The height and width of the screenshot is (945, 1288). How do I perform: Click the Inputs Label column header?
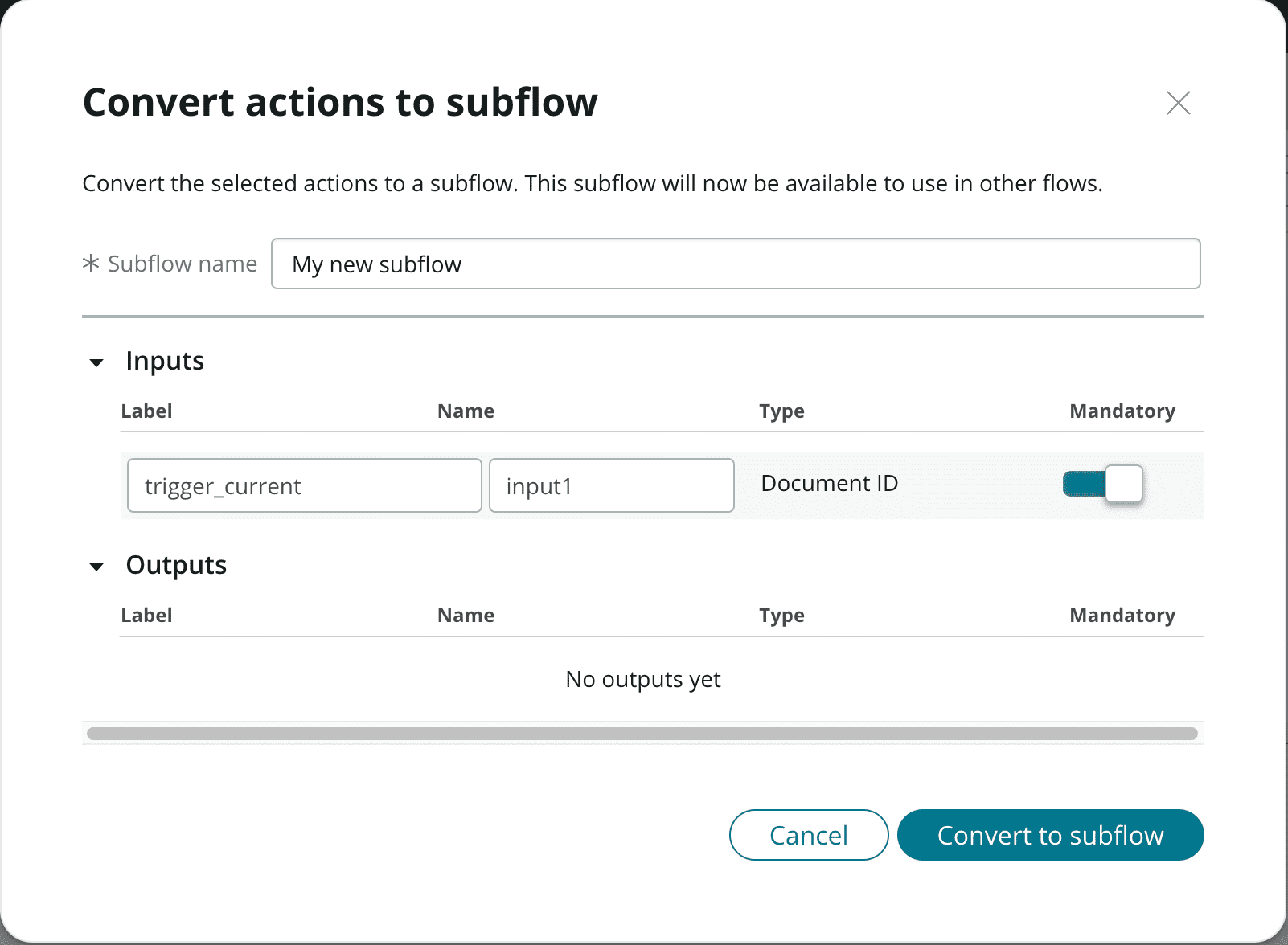tap(146, 411)
